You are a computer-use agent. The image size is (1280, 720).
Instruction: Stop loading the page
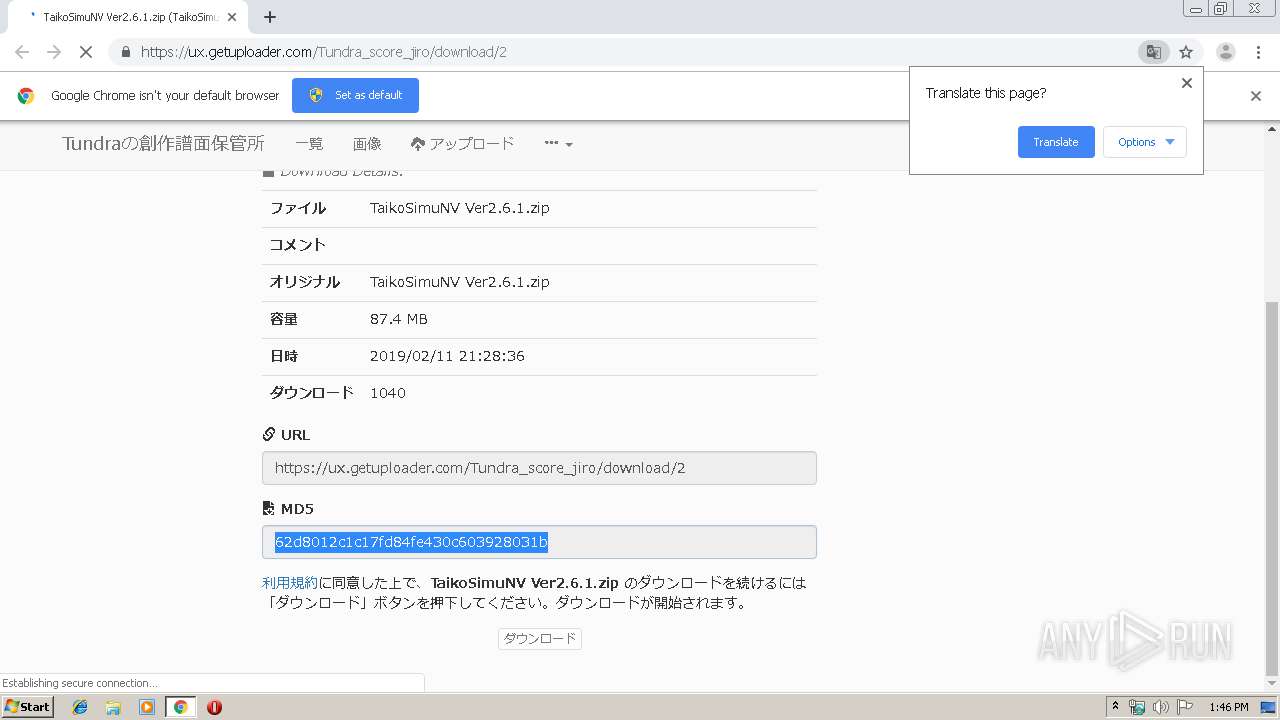(x=86, y=52)
